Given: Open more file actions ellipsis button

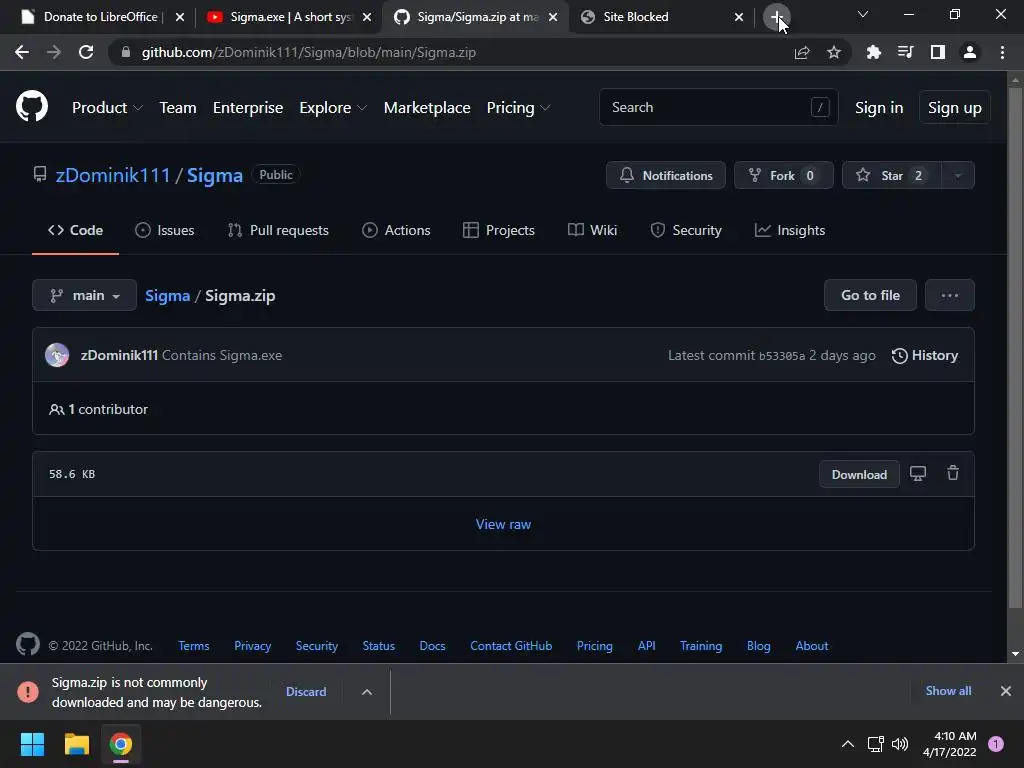Looking at the screenshot, I should (x=950, y=295).
